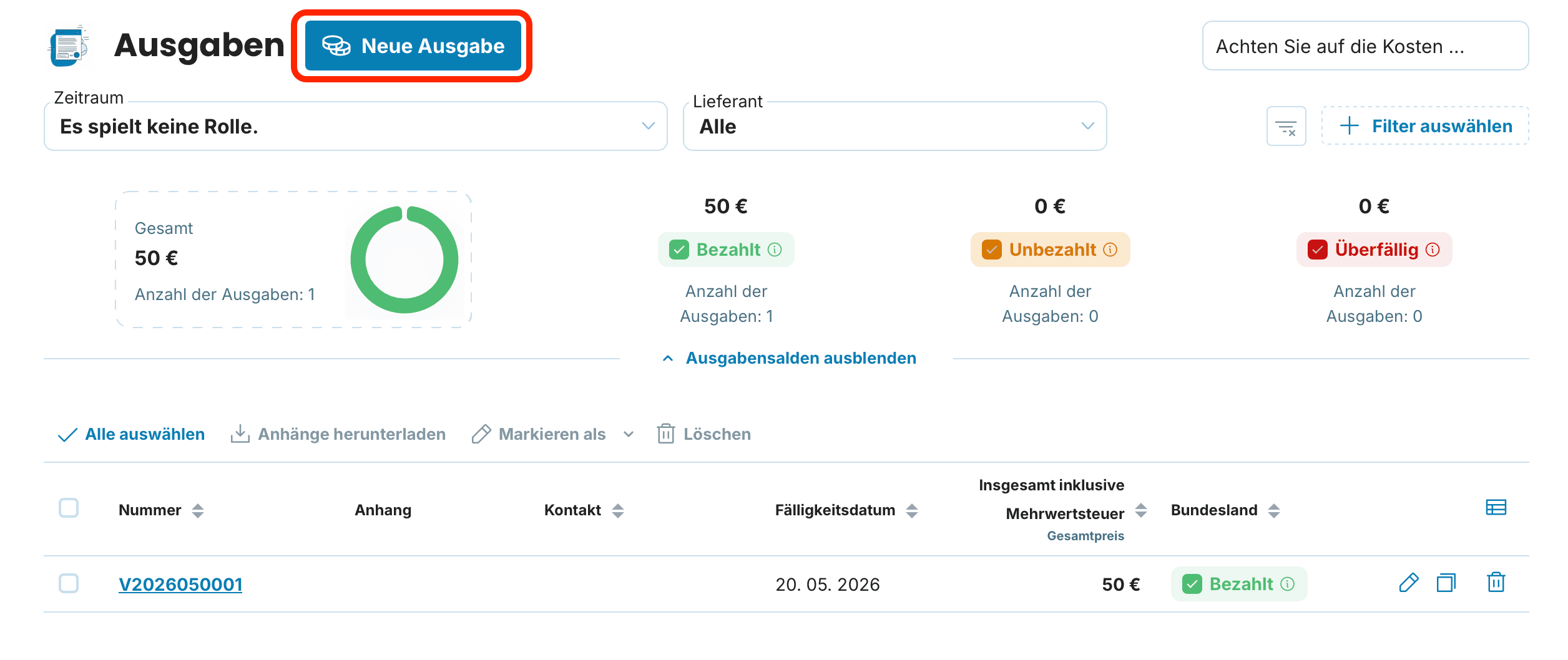Image resolution: width=1568 pixels, height=660 pixels.
Task: Clear filters using the filter reset icon
Action: [1286, 127]
